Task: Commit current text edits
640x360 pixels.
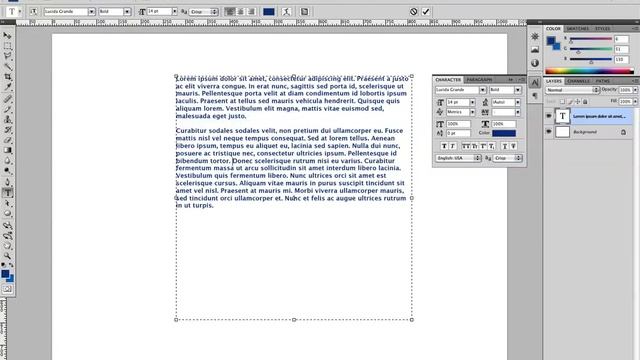Action: (x=426, y=12)
